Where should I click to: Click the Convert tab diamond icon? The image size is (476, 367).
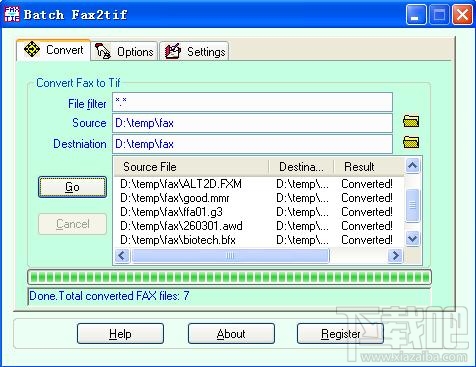click(32, 49)
